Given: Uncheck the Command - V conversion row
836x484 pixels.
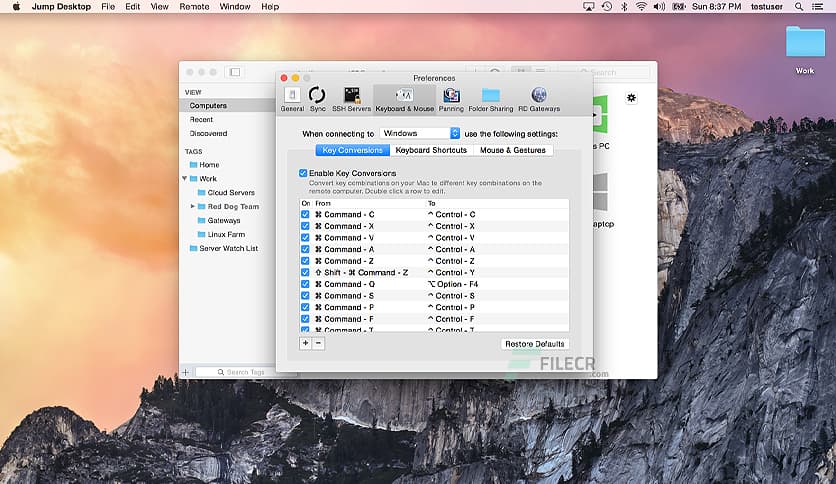Looking at the screenshot, I should pos(305,238).
